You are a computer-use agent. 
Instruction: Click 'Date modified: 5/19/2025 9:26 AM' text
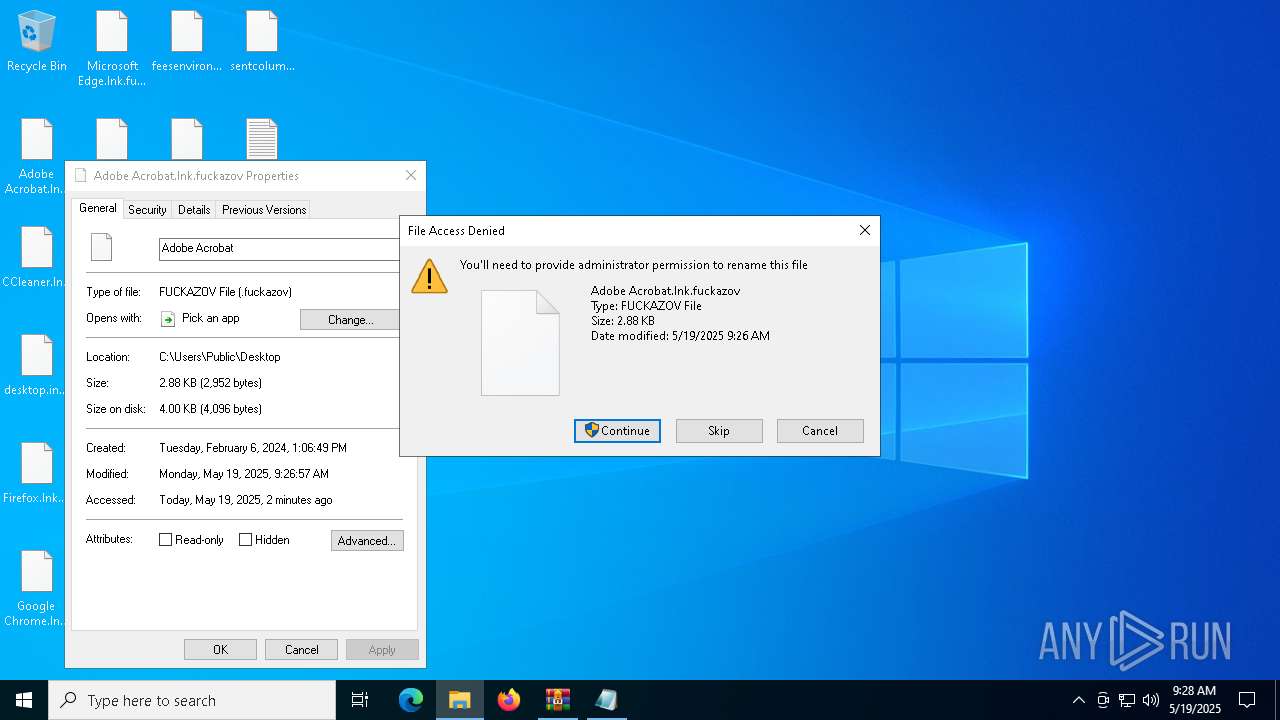click(680, 336)
